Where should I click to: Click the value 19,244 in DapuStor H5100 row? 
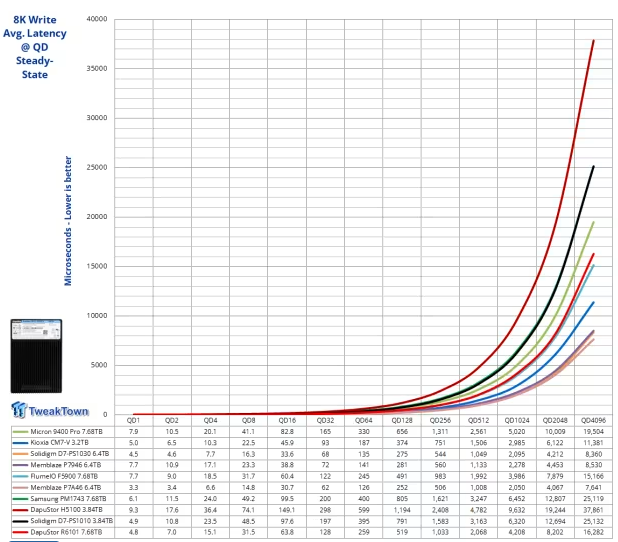click(x=555, y=510)
